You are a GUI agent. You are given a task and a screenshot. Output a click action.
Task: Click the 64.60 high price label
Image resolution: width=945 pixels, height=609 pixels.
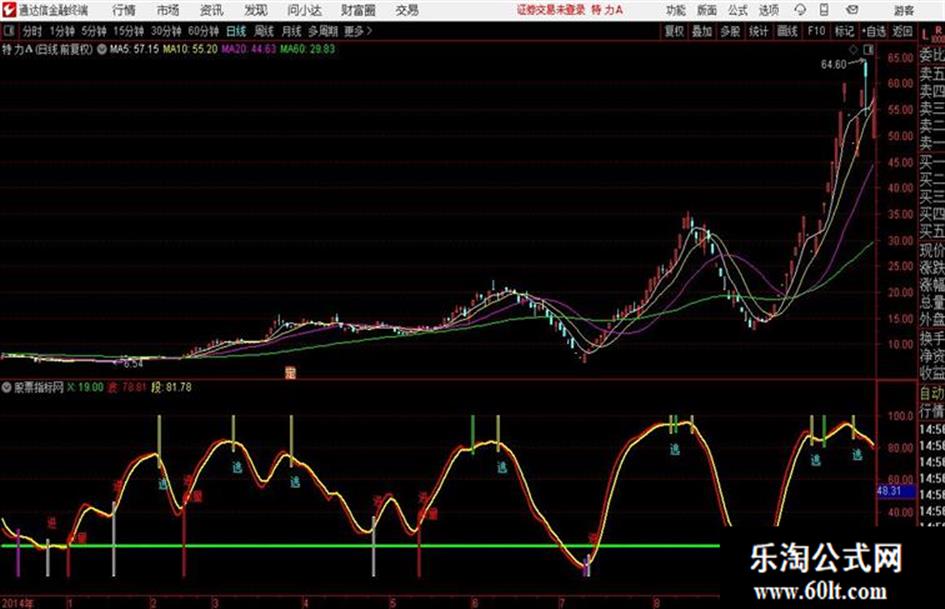[834, 65]
